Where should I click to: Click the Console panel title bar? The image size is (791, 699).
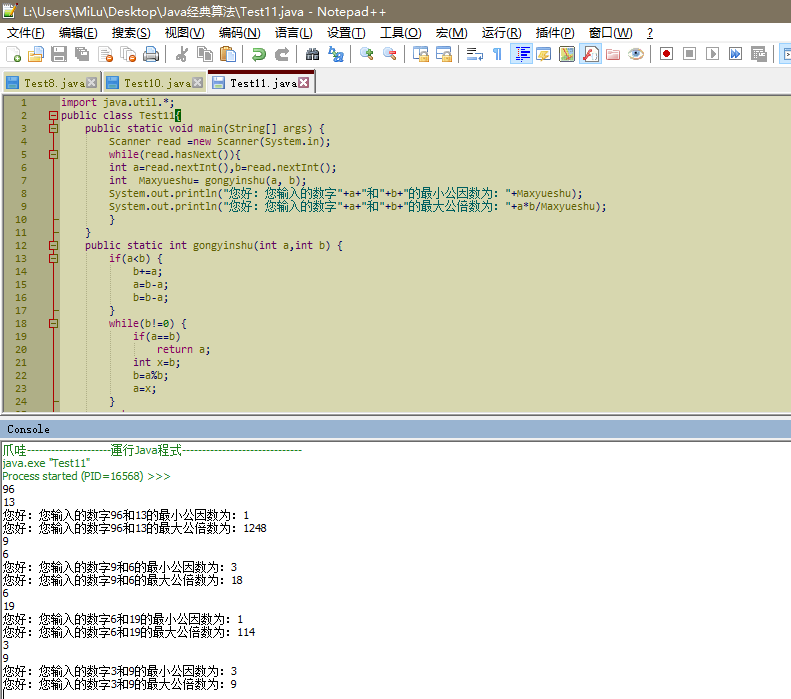396,429
